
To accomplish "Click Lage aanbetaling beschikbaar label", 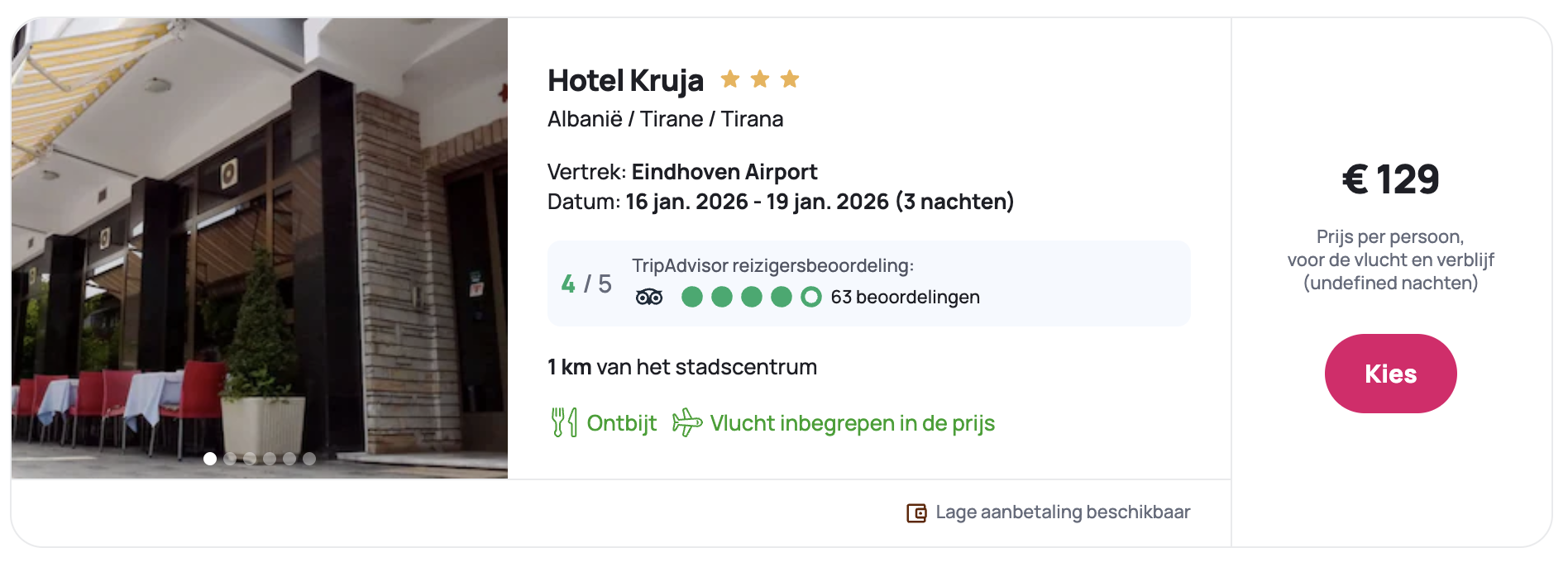I will 1063,512.
